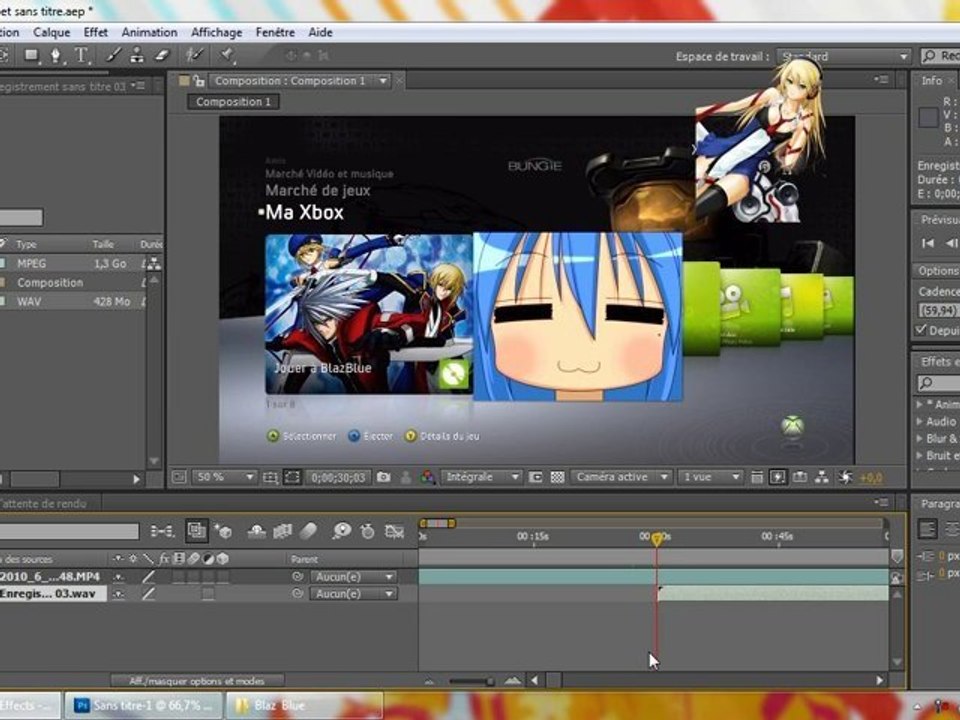
Task: Open the Composition : Composition 1 viewer dropdown
Action: click(x=300, y=81)
